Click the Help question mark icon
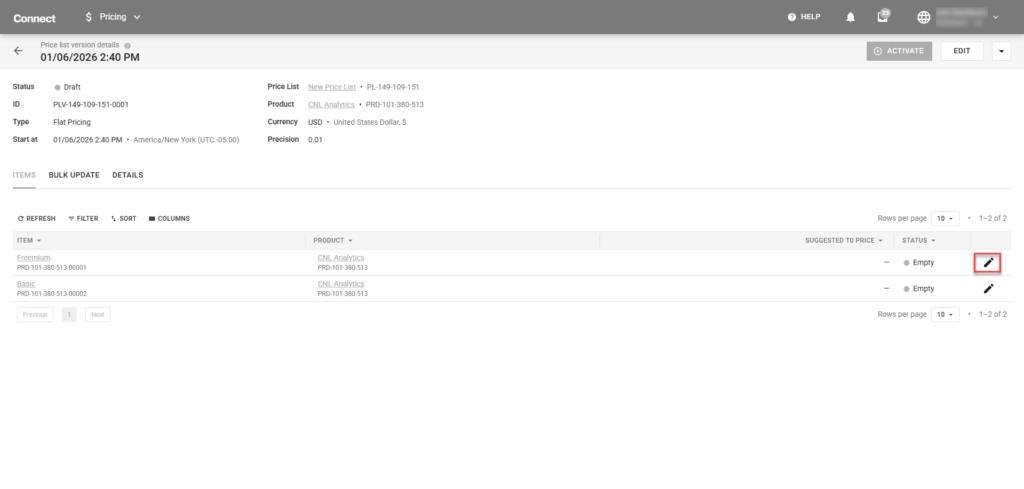Image resolution: width=1024 pixels, height=489 pixels. pos(792,17)
